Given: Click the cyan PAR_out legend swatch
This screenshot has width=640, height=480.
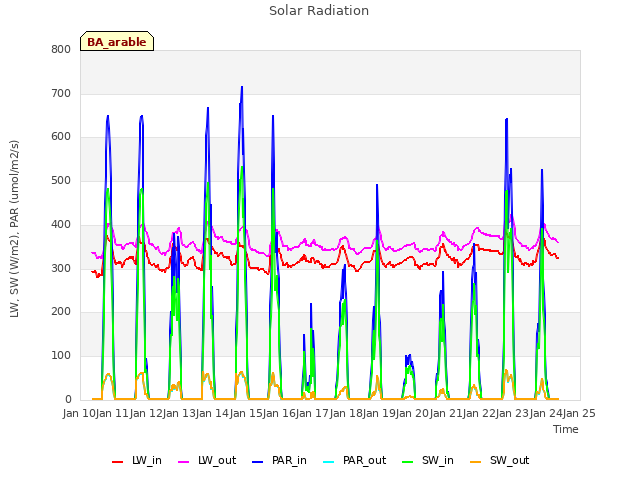Looking at the screenshot, I should pos(329,462).
